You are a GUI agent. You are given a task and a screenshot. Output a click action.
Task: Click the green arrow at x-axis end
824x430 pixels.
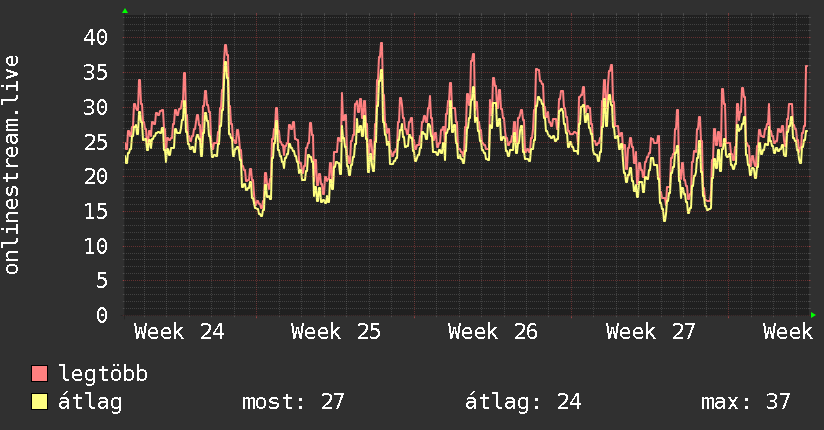pyautogui.click(x=813, y=315)
